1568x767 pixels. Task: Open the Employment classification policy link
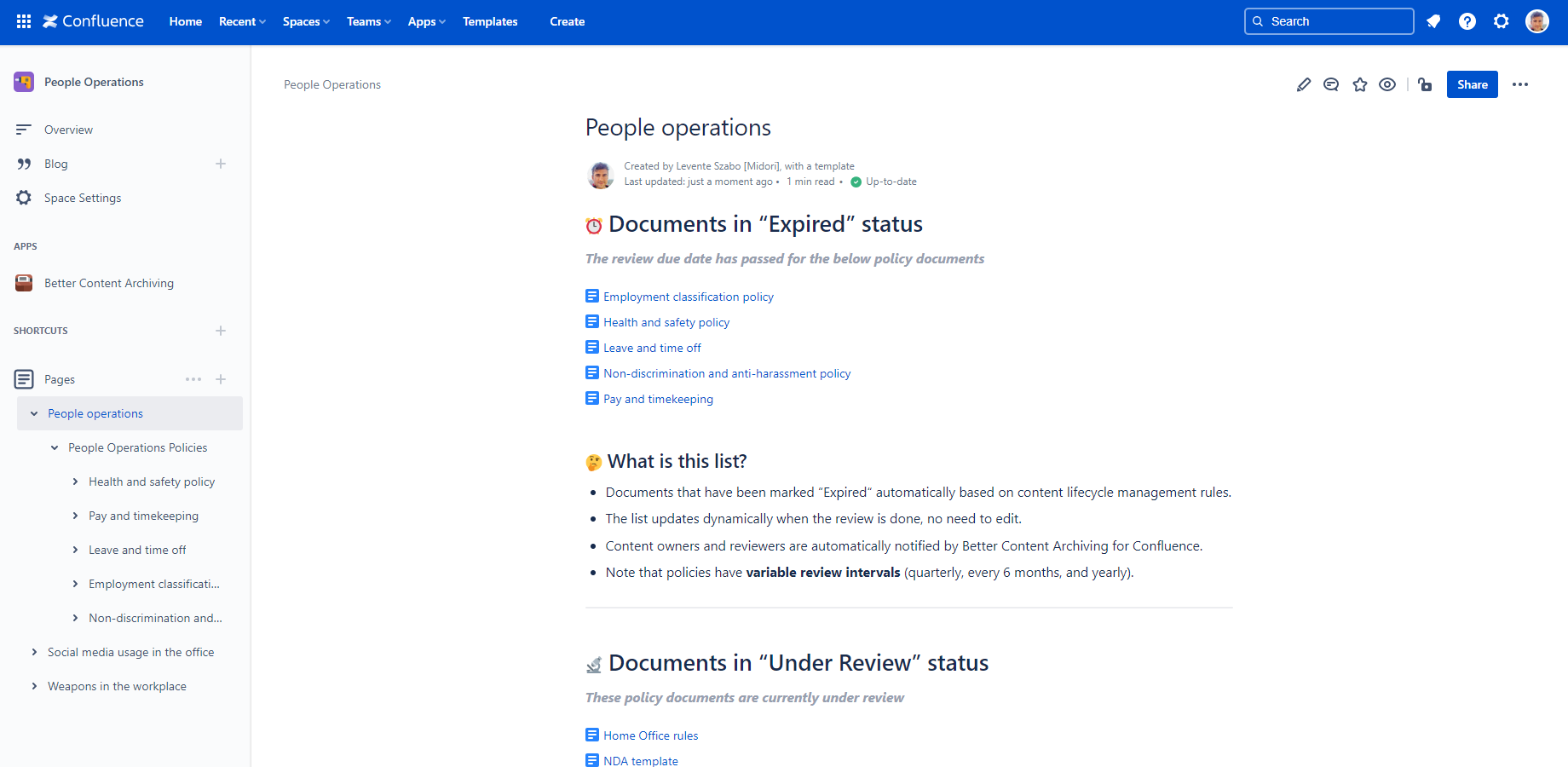point(688,297)
